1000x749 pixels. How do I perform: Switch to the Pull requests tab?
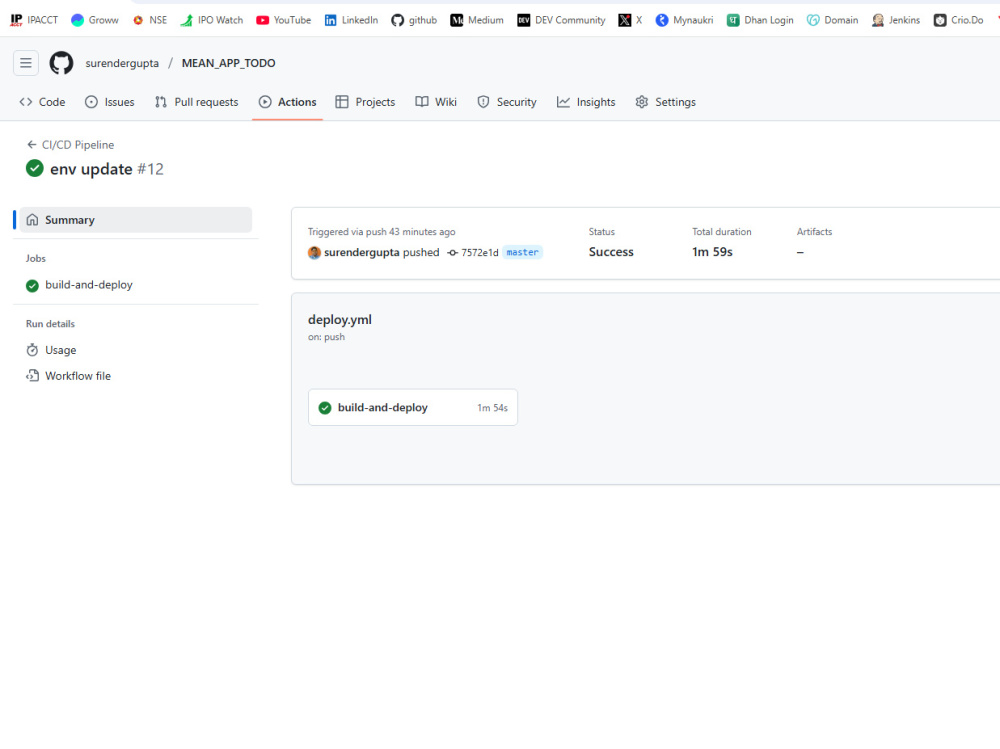coord(196,102)
